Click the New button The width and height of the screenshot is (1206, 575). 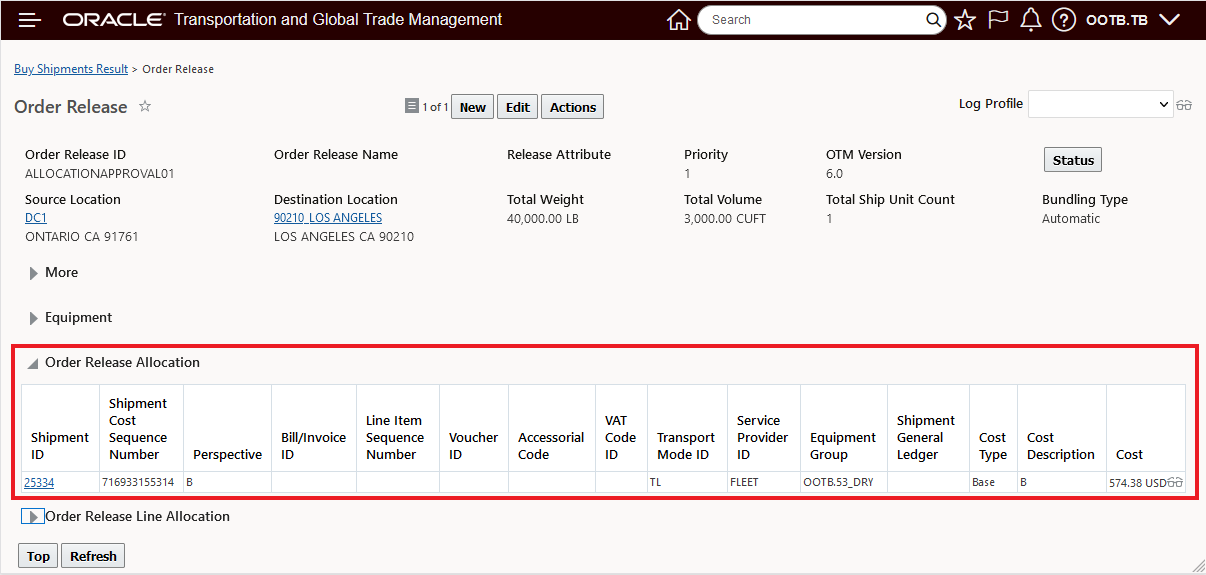(473, 107)
